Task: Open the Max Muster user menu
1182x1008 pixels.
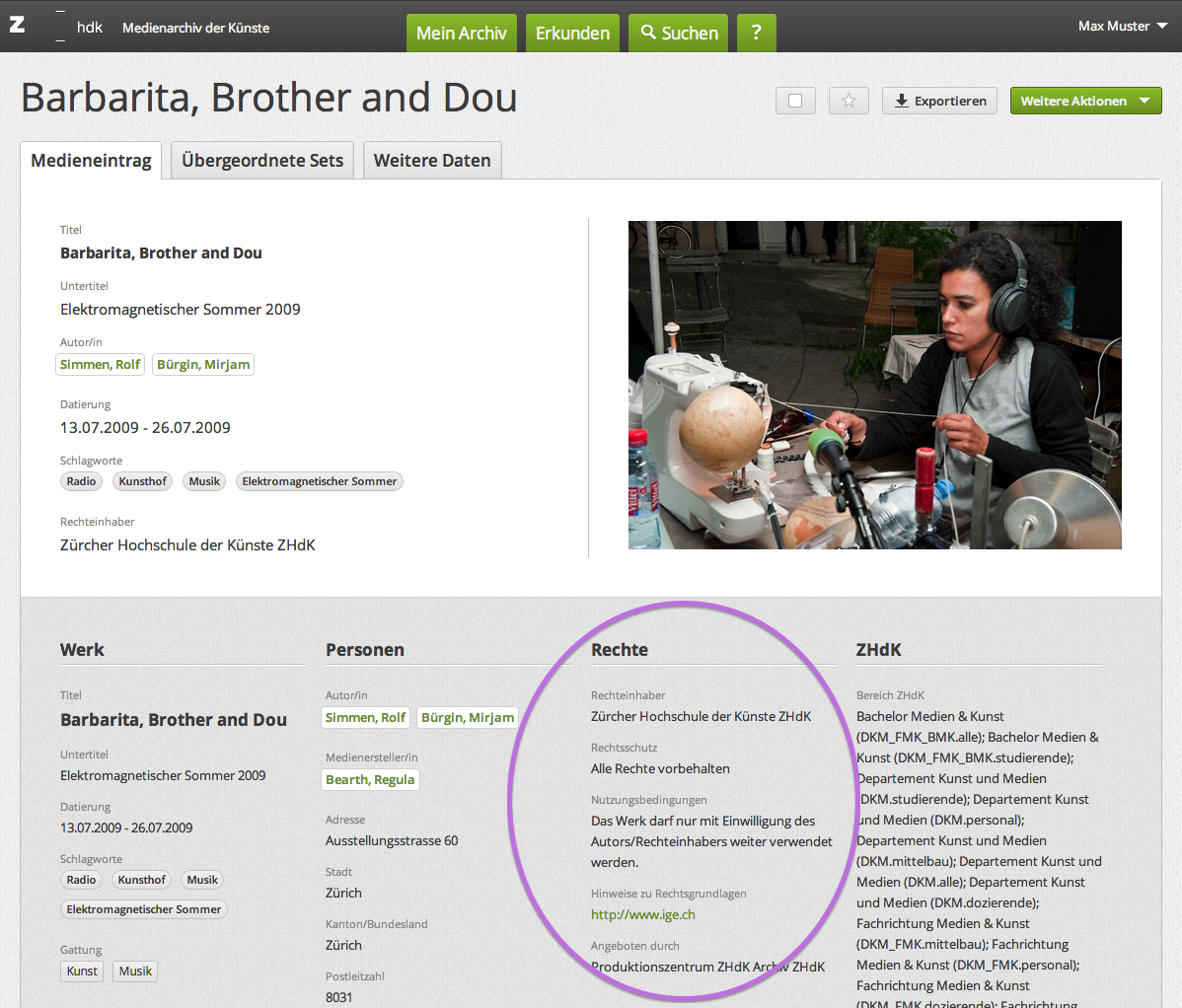Action: pyautogui.click(x=1122, y=27)
